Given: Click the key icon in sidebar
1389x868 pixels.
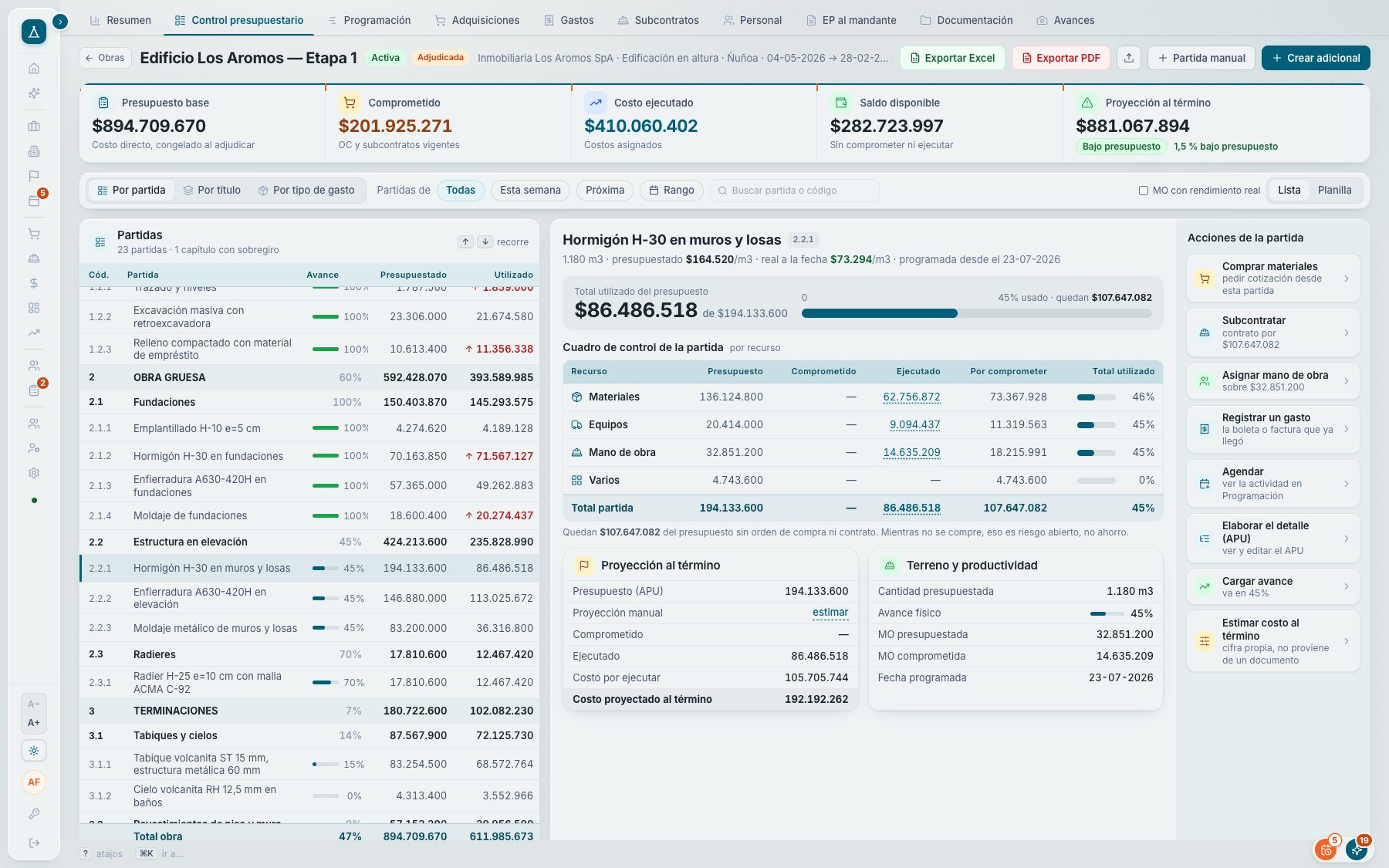Looking at the screenshot, I should click(34, 814).
